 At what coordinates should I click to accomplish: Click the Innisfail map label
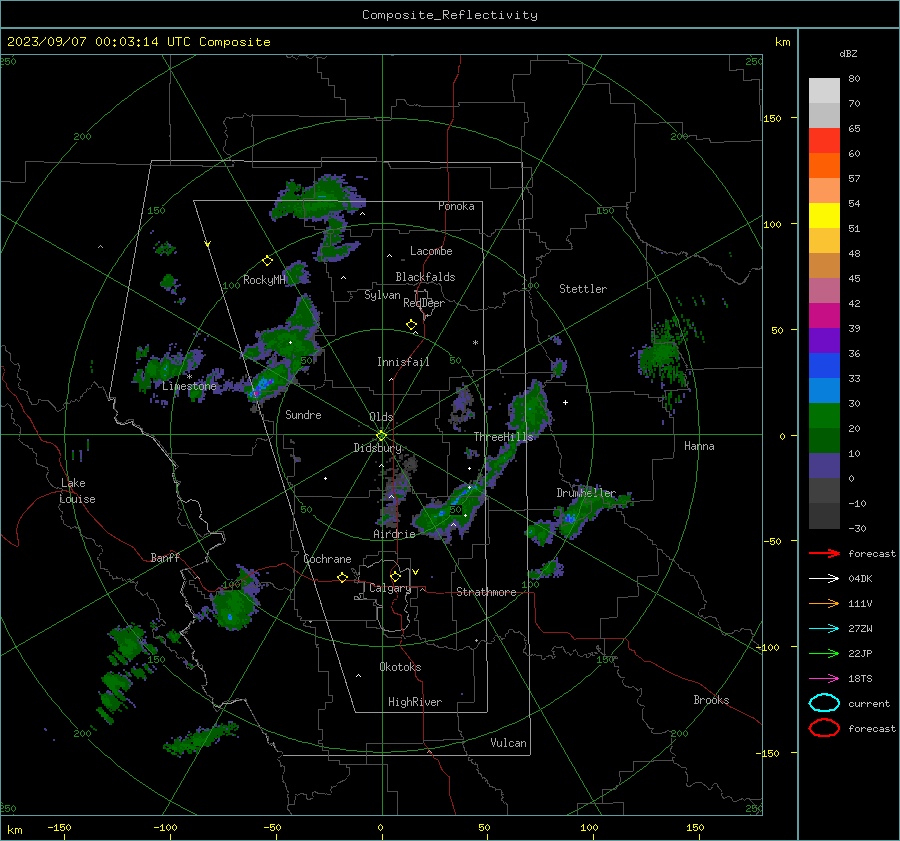coord(403,362)
